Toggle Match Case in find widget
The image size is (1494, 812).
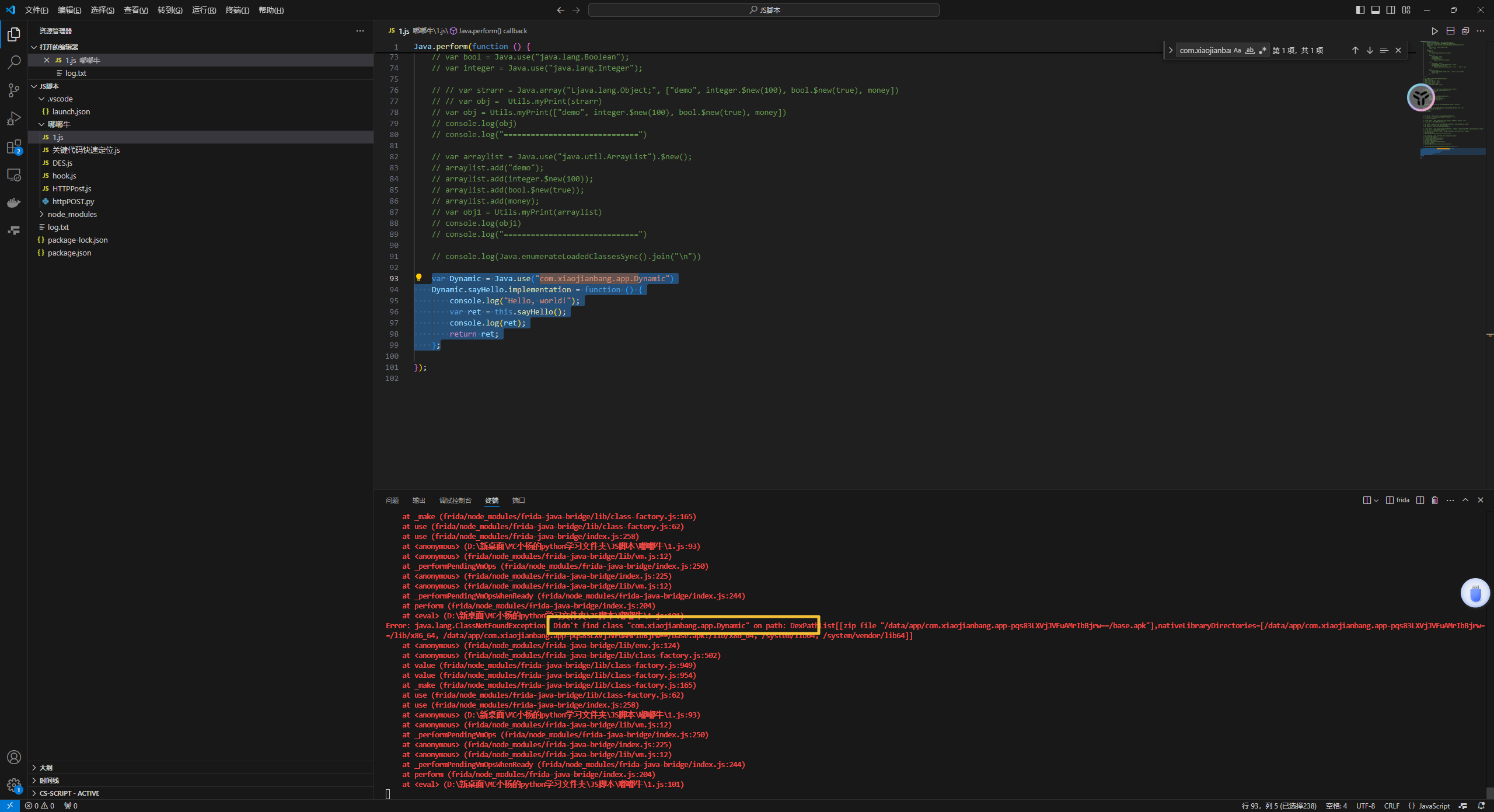[x=1237, y=51]
